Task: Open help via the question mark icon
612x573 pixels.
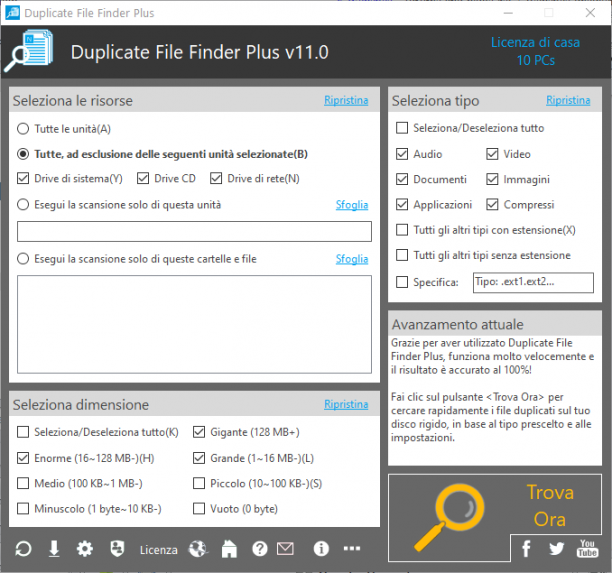Action: pos(260,549)
